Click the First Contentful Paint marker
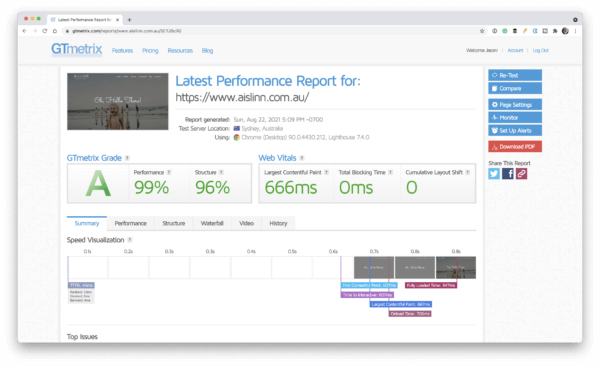Image resolution: width=600 pixels, height=366 pixels. click(369, 285)
